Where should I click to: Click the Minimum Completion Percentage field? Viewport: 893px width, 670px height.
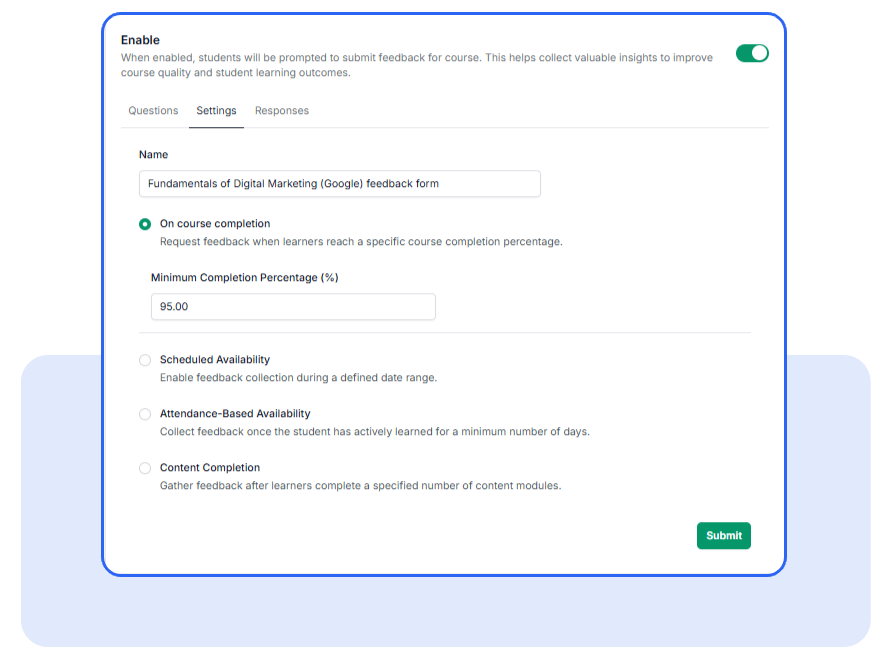(292, 306)
